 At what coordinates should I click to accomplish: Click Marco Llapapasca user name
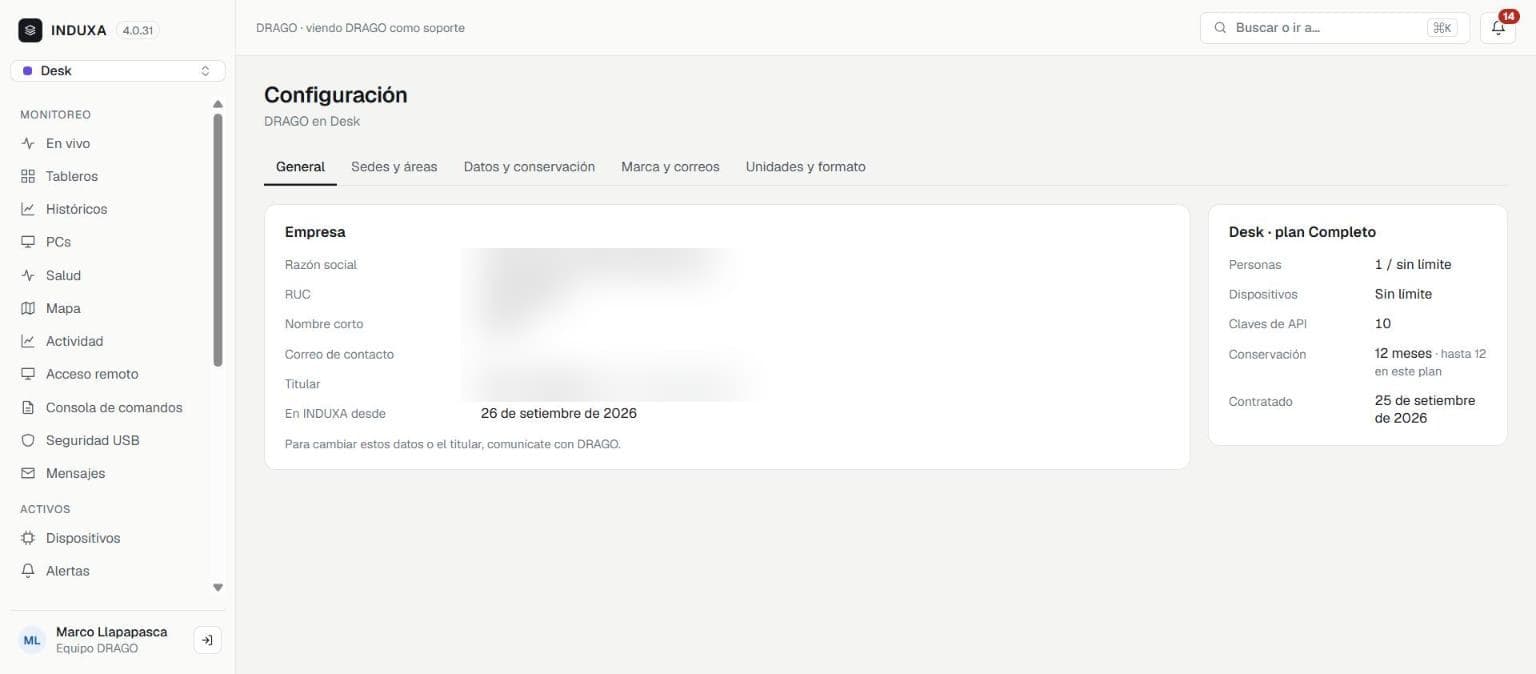point(111,632)
